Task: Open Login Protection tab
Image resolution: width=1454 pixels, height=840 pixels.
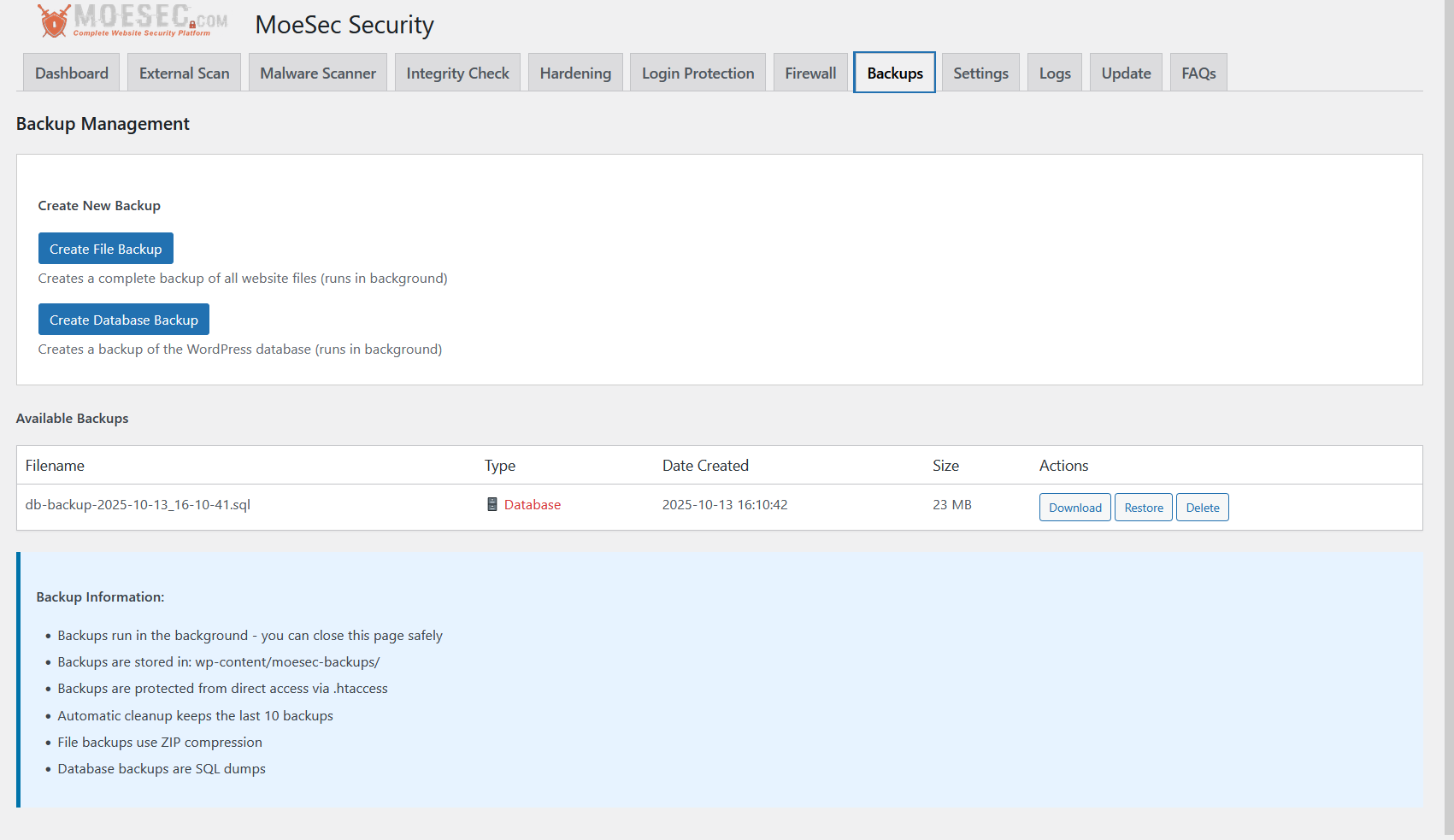Action: pyautogui.click(x=698, y=73)
